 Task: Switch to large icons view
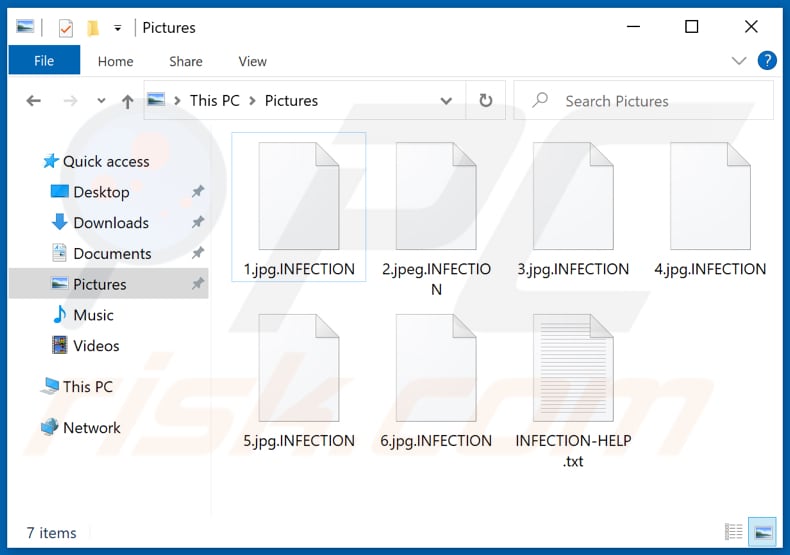pos(762,532)
